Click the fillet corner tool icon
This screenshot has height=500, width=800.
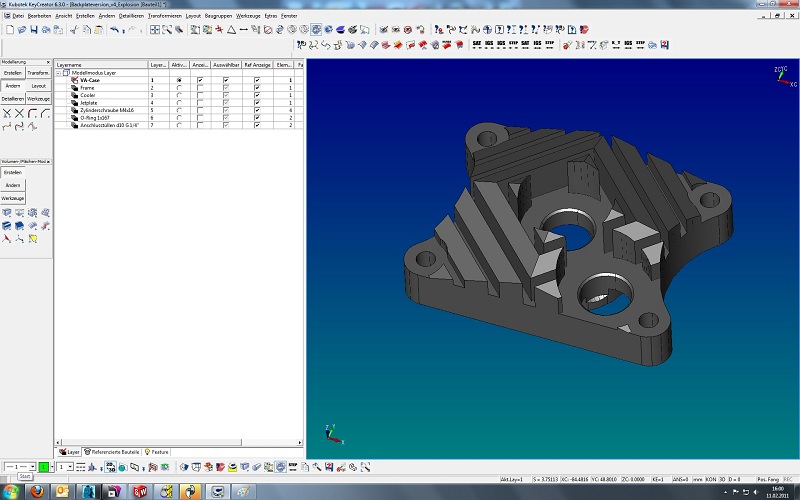pos(32,113)
